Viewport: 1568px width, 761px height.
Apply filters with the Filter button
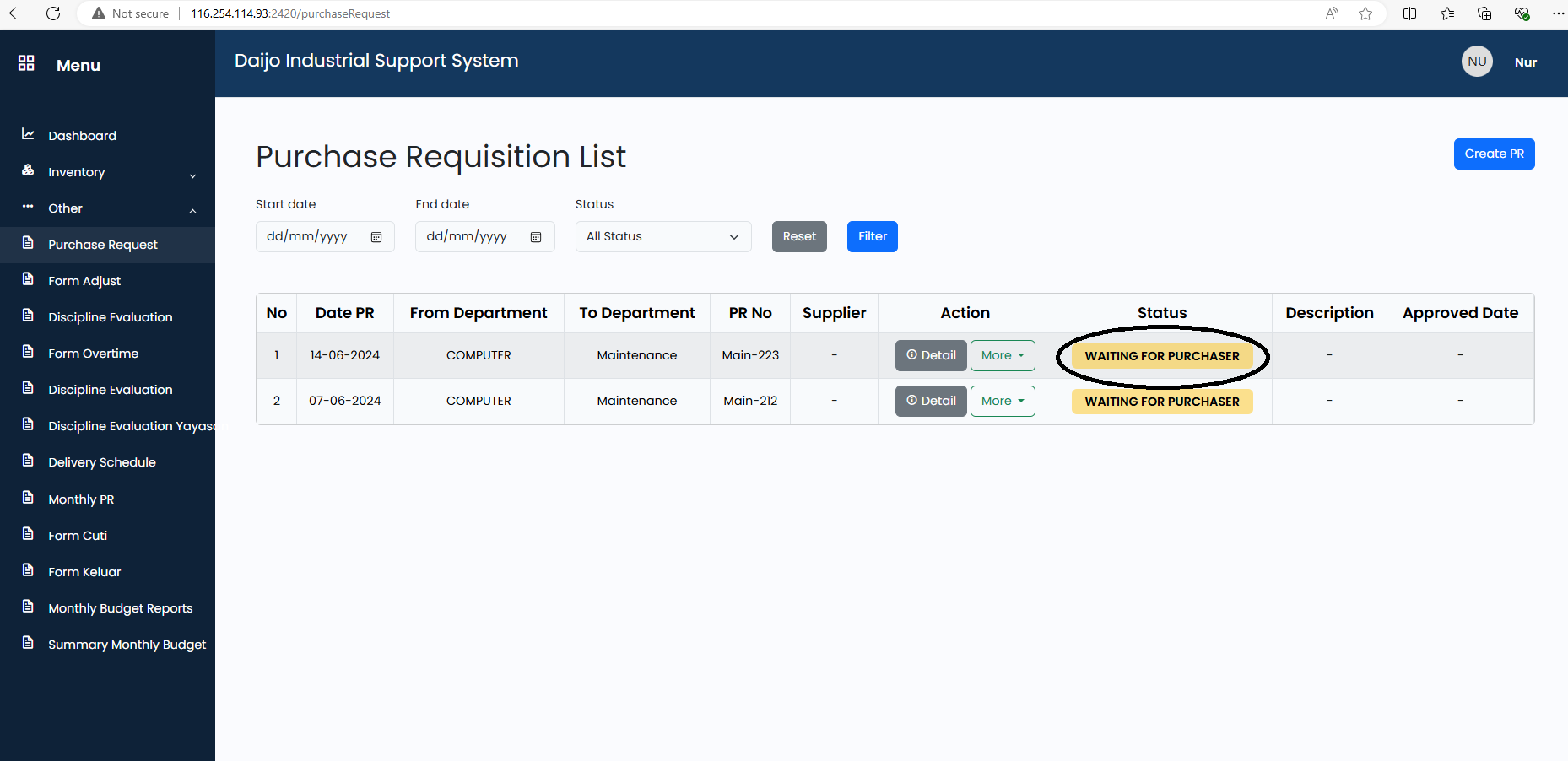872,237
